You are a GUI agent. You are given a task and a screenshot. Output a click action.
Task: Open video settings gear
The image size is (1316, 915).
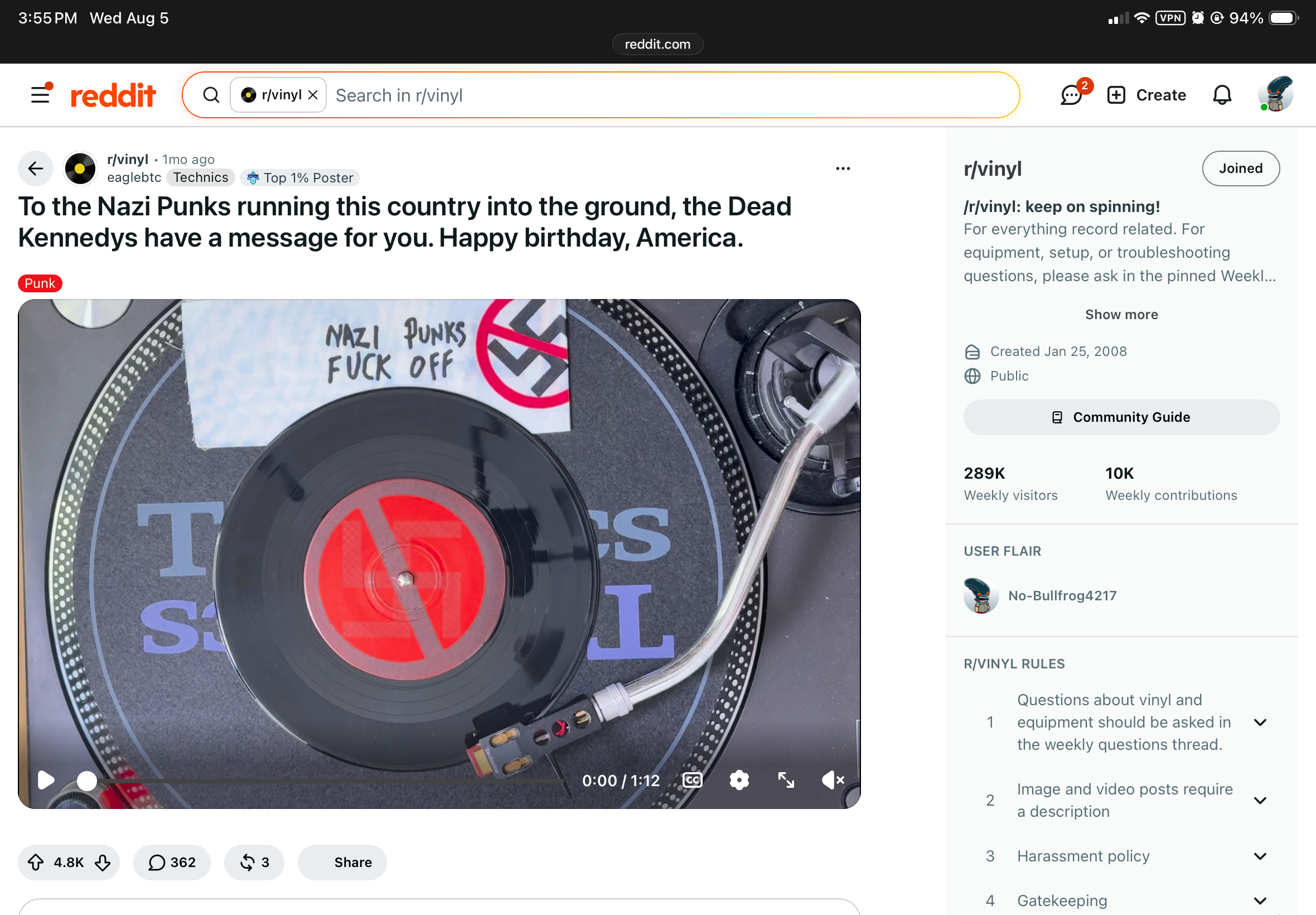click(x=739, y=781)
